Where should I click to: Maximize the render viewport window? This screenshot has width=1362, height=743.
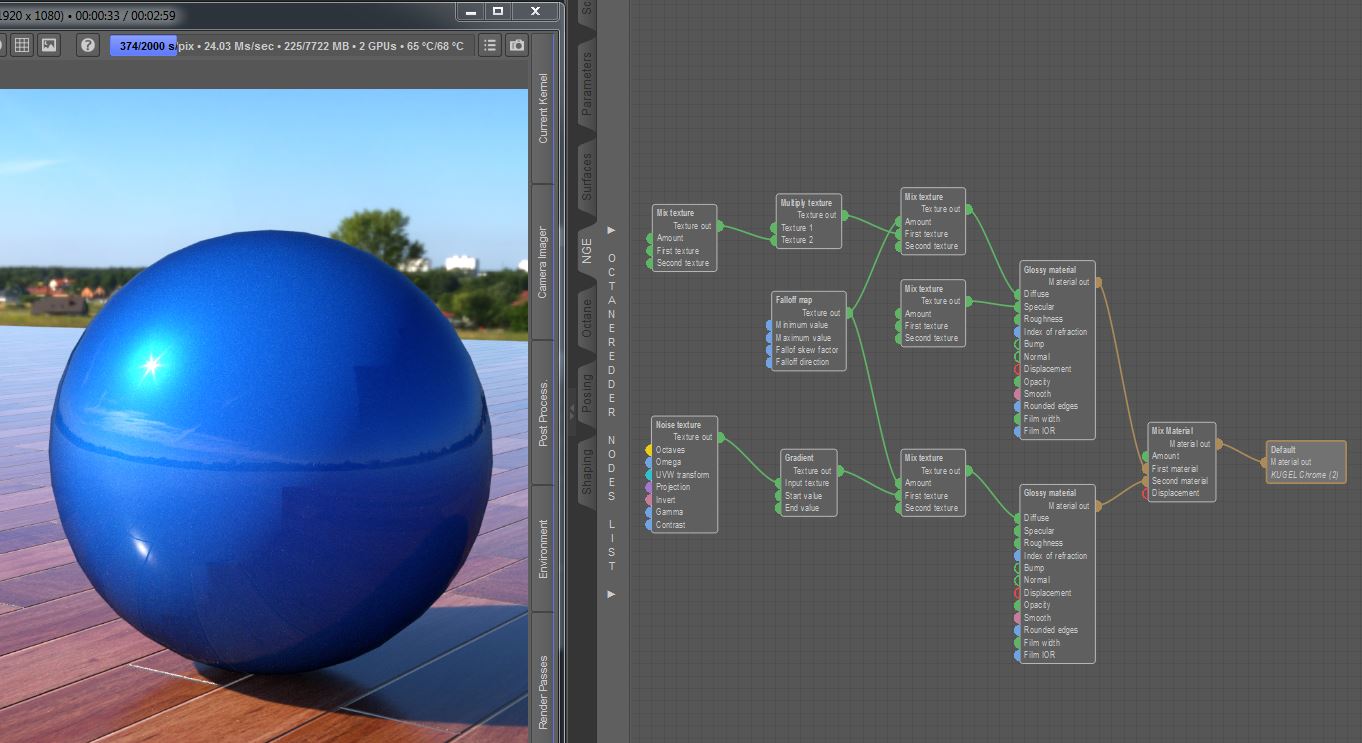pos(498,11)
